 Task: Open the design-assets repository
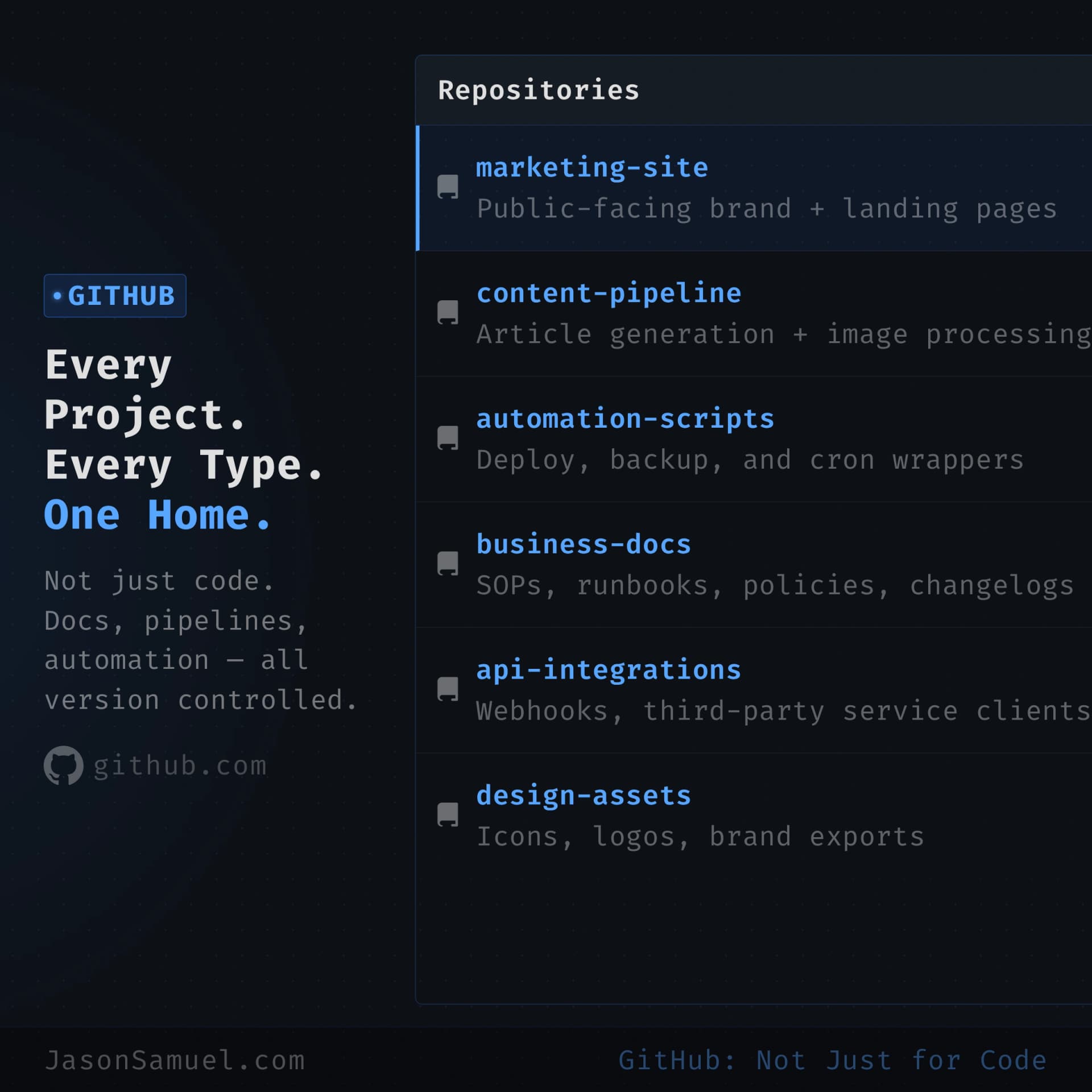584,796
